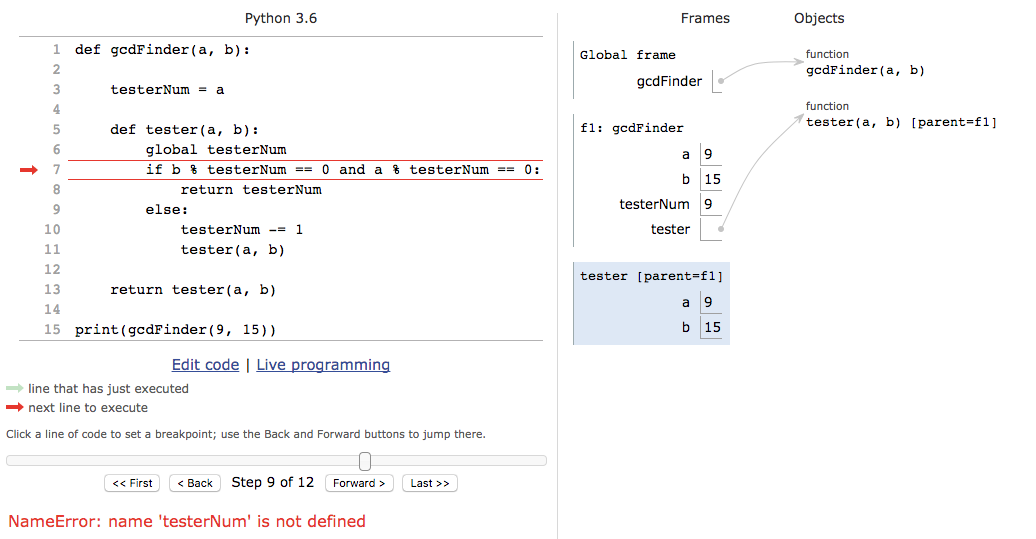Click line 13 return tester(a, b)
1036x539 pixels.
[x=192, y=290]
